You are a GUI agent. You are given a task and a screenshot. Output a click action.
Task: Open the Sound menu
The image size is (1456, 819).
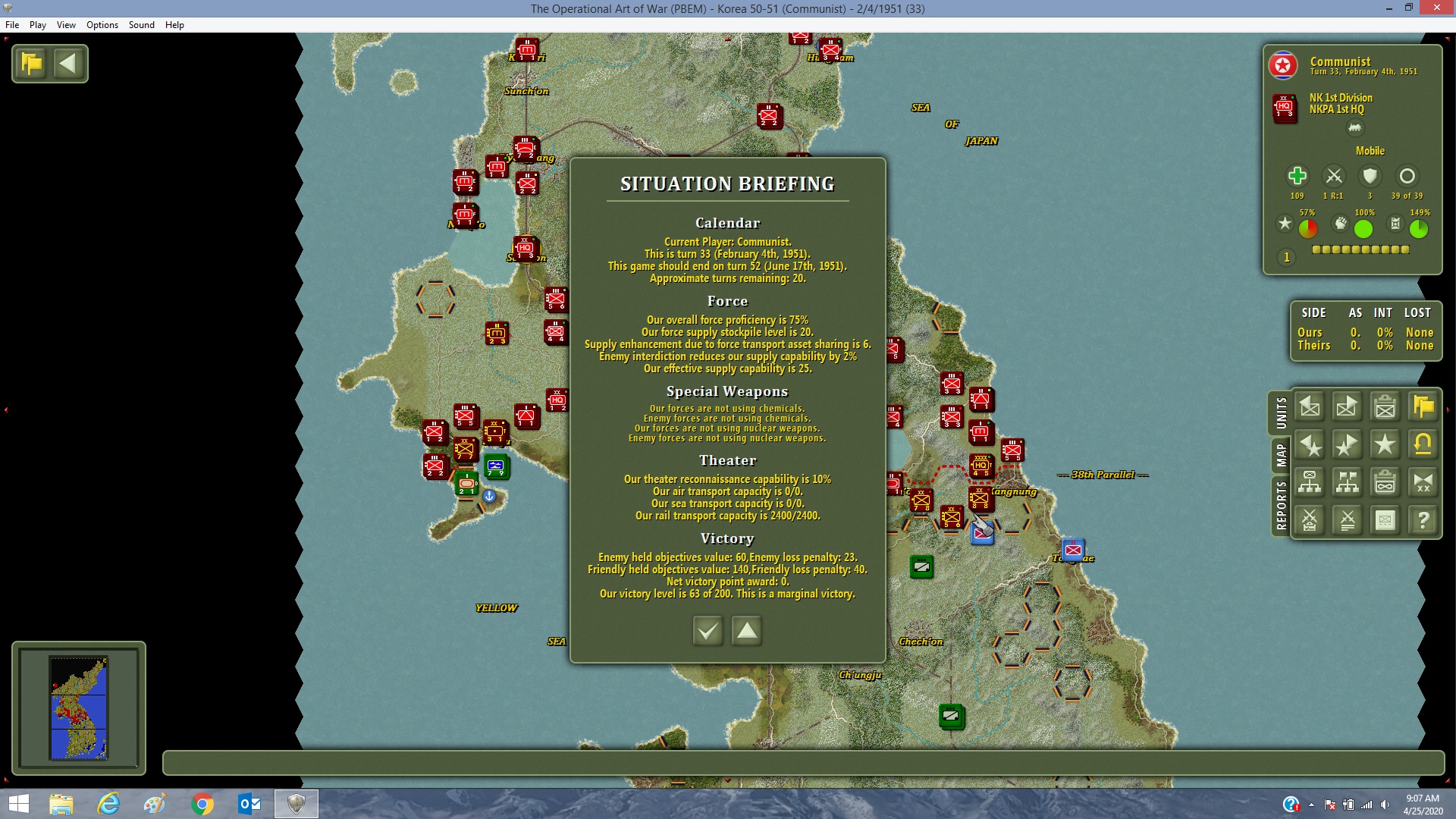[142, 25]
